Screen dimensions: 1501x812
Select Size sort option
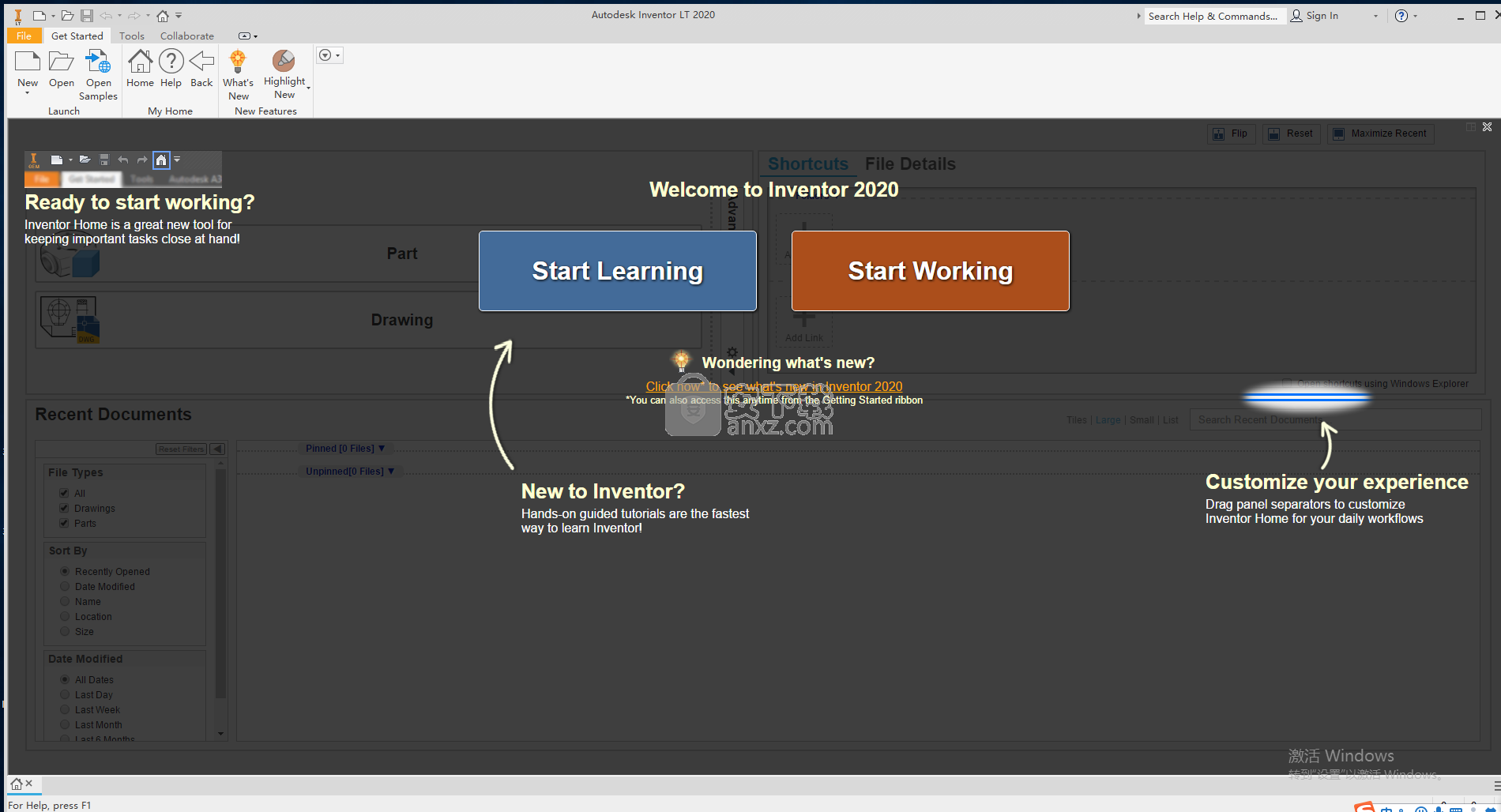(x=65, y=631)
